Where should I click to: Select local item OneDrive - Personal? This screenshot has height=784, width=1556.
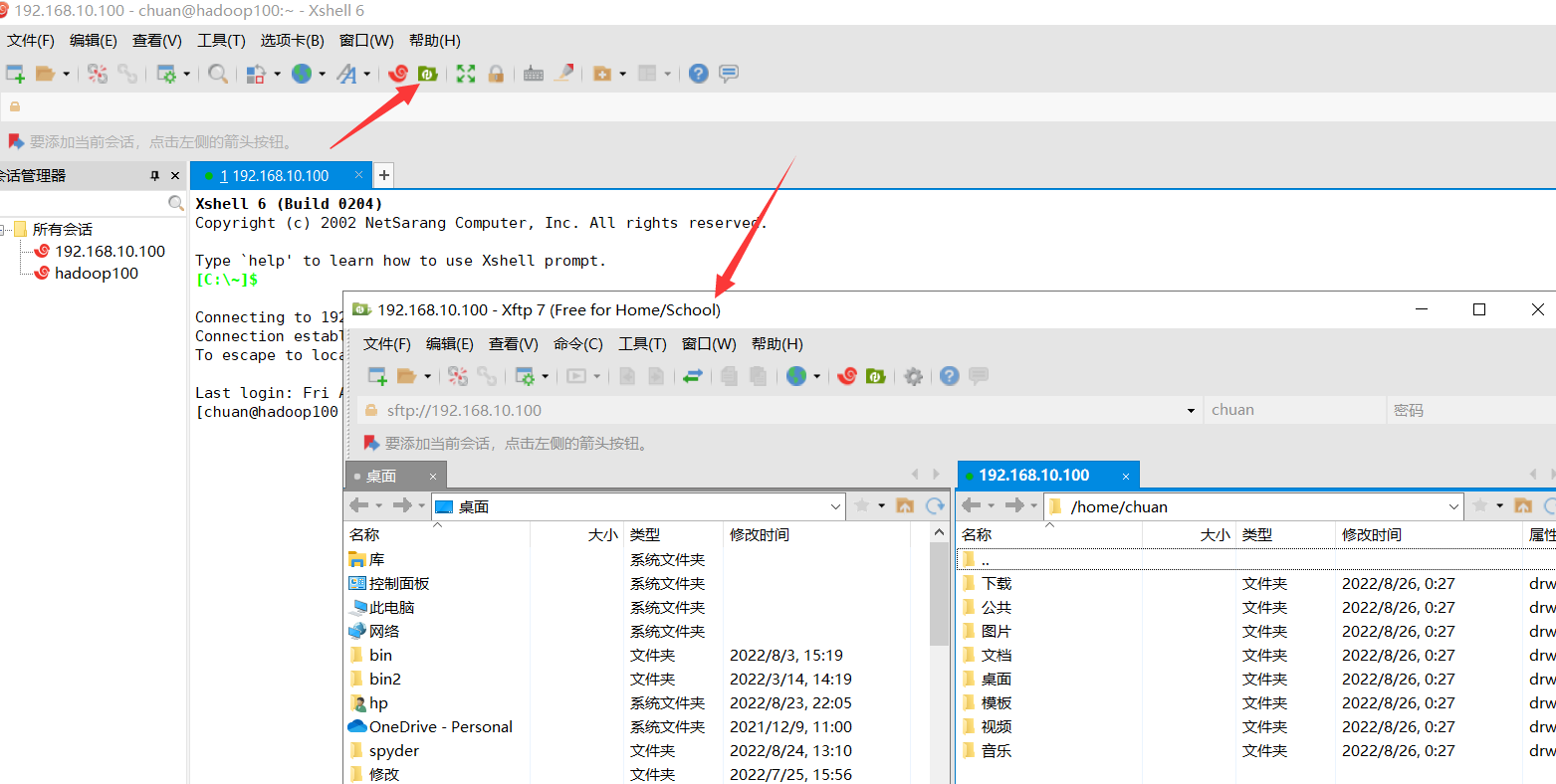pos(441,726)
